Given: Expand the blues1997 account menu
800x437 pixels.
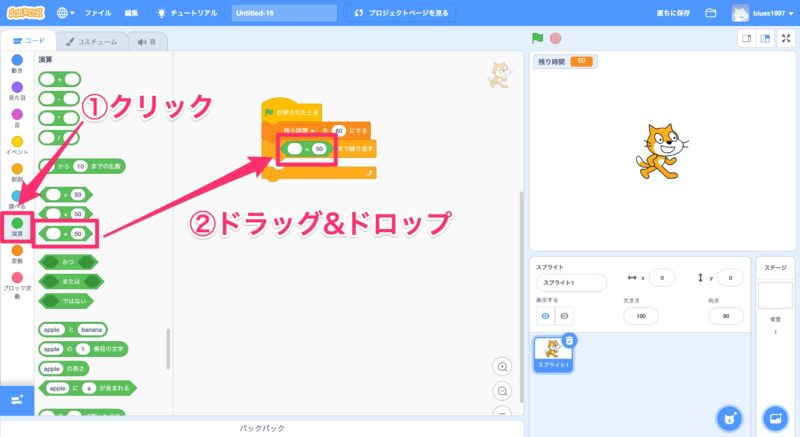Looking at the screenshot, I should tap(765, 13).
